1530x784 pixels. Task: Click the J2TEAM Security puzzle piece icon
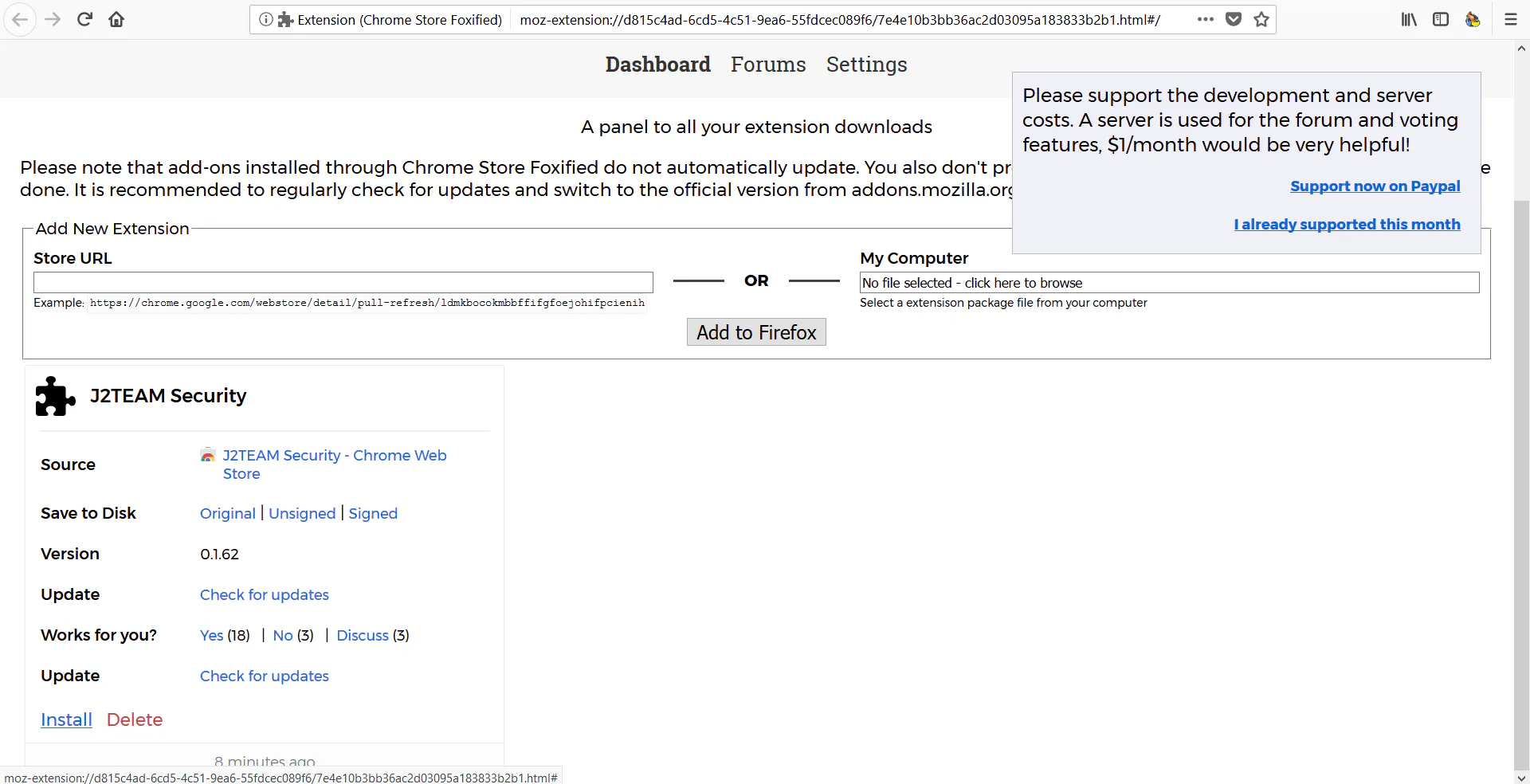55,396
